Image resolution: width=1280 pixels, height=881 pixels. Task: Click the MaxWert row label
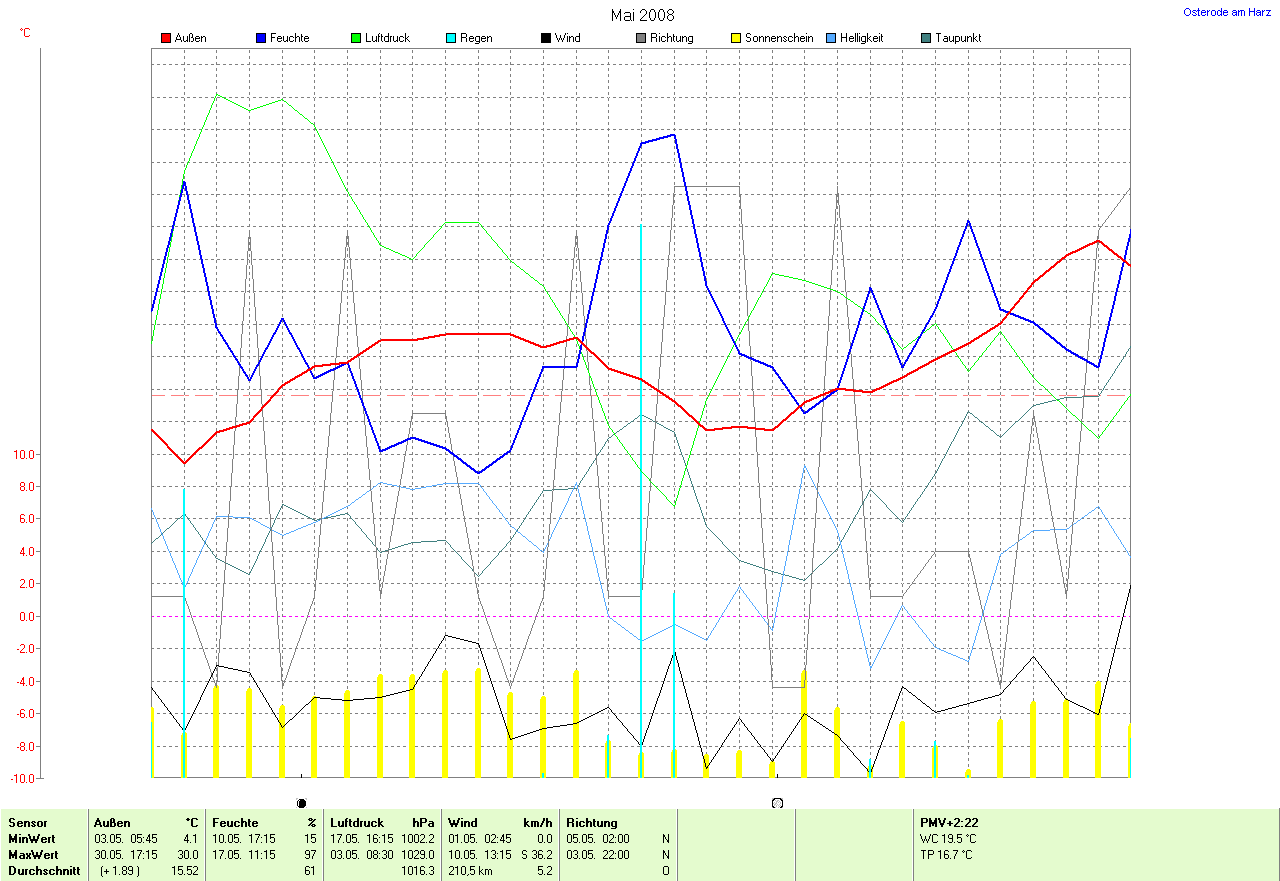point(32,855)
